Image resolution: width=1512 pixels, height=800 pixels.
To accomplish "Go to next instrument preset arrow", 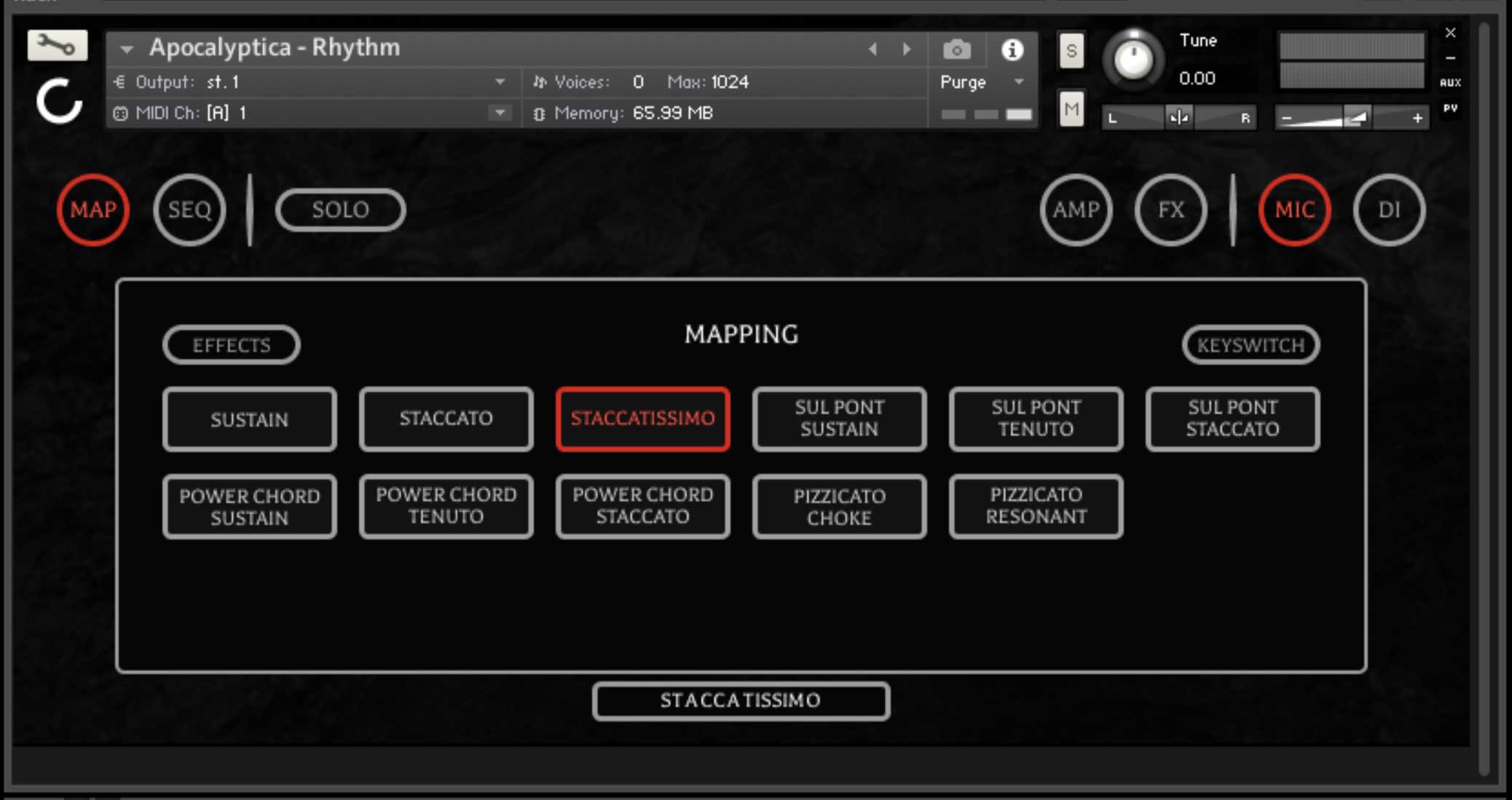I will tap(907, 49).
